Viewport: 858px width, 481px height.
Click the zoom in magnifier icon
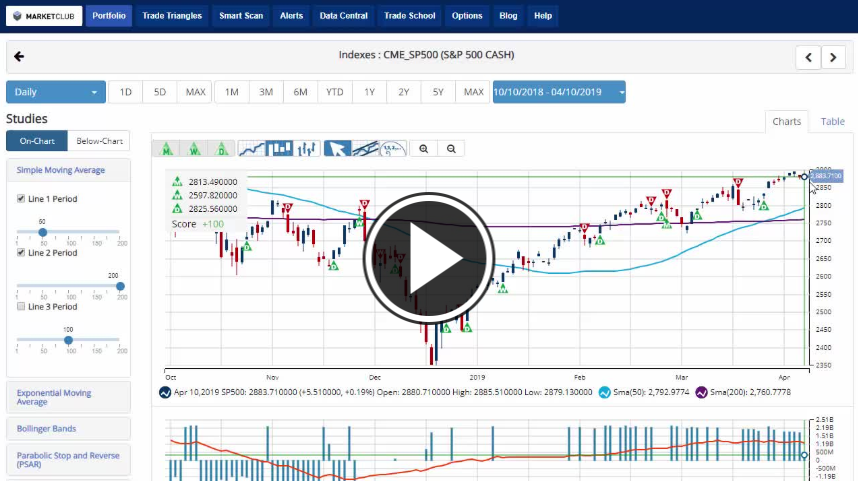coord(424,148)
